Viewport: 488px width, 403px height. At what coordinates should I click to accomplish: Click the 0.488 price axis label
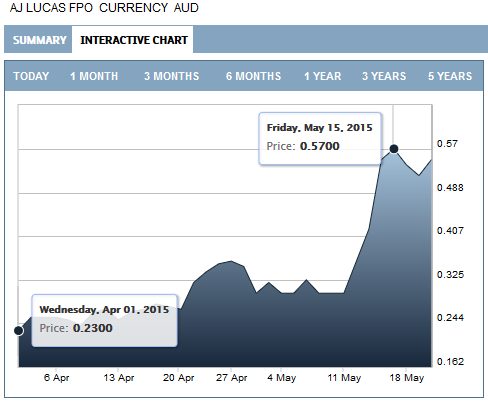(450, 188)
